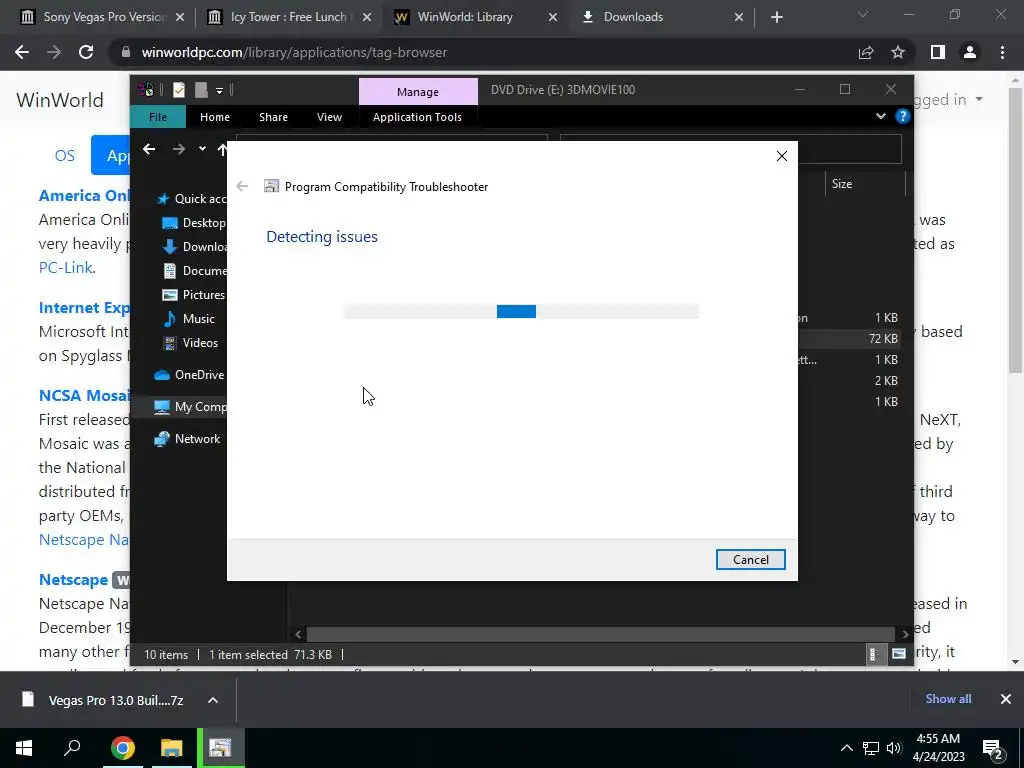
Task: Expand the Explorer ribbon chevron
Action: (880, 116)
